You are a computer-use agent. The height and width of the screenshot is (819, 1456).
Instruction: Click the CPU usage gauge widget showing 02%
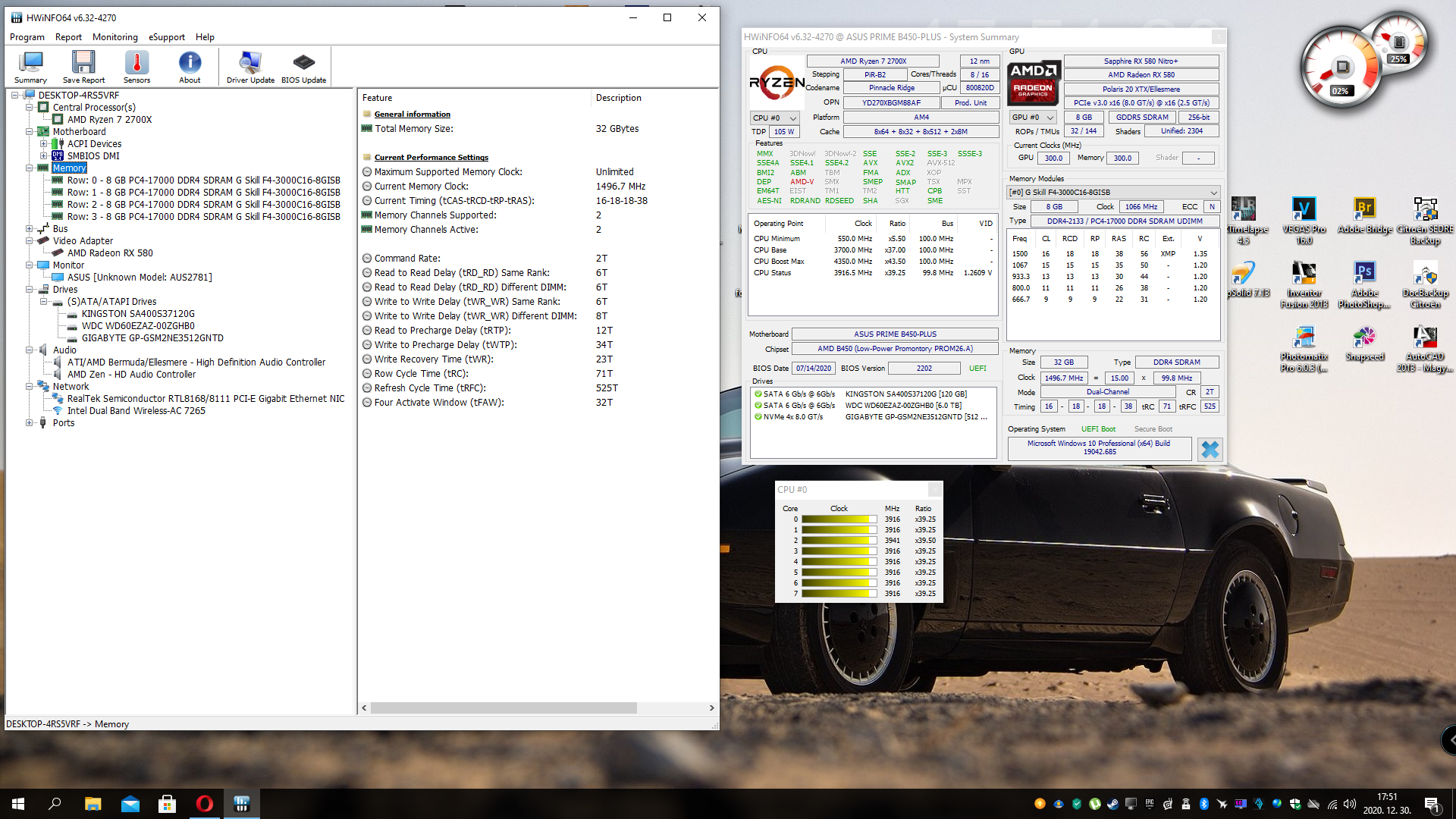(1341, 68)
